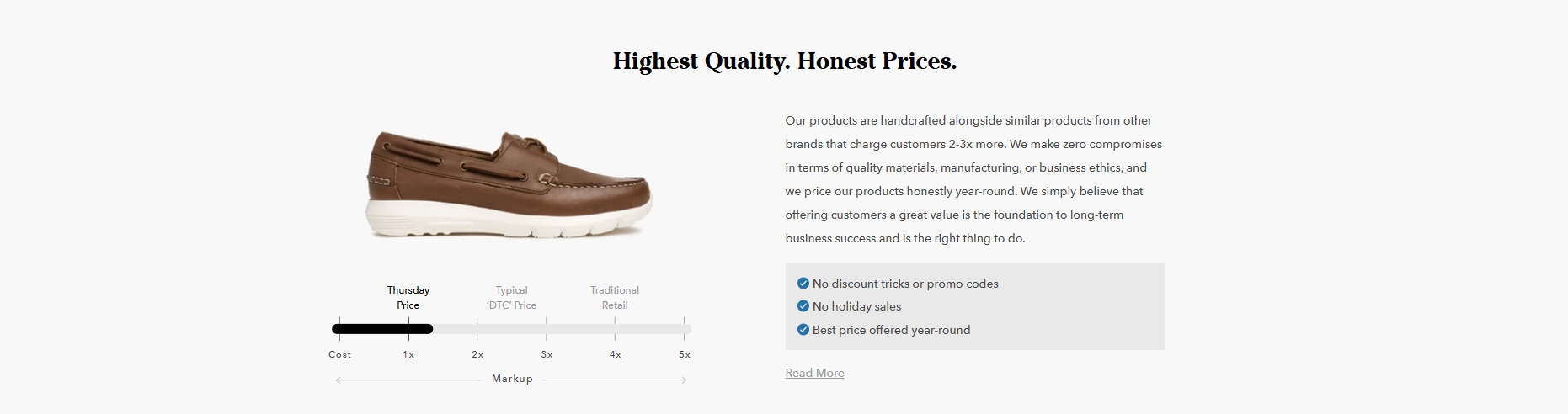Open the Read More link
Screen dimensions: 1568x414
click(814, 373)
